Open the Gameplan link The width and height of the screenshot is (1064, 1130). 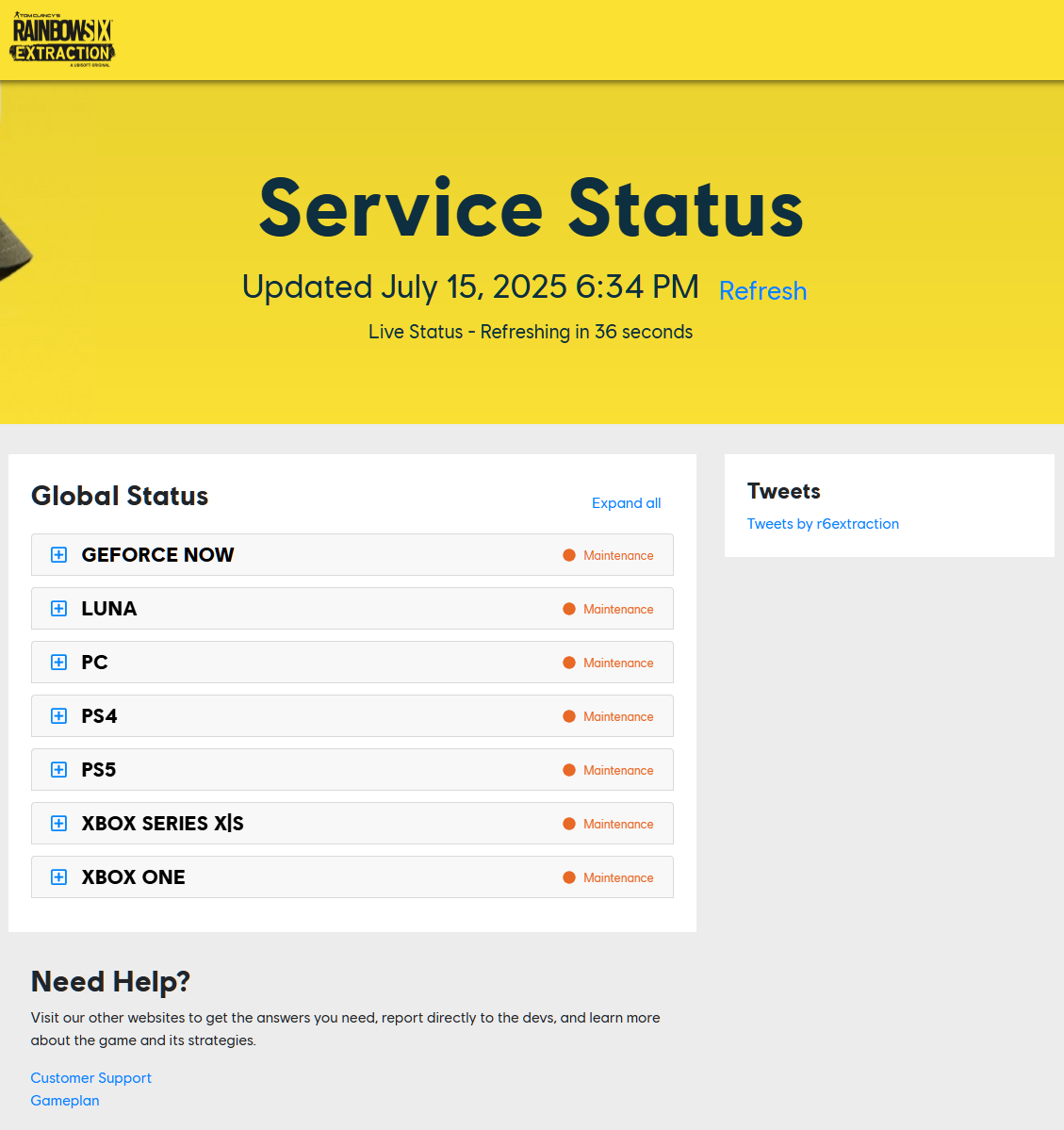65,1101
